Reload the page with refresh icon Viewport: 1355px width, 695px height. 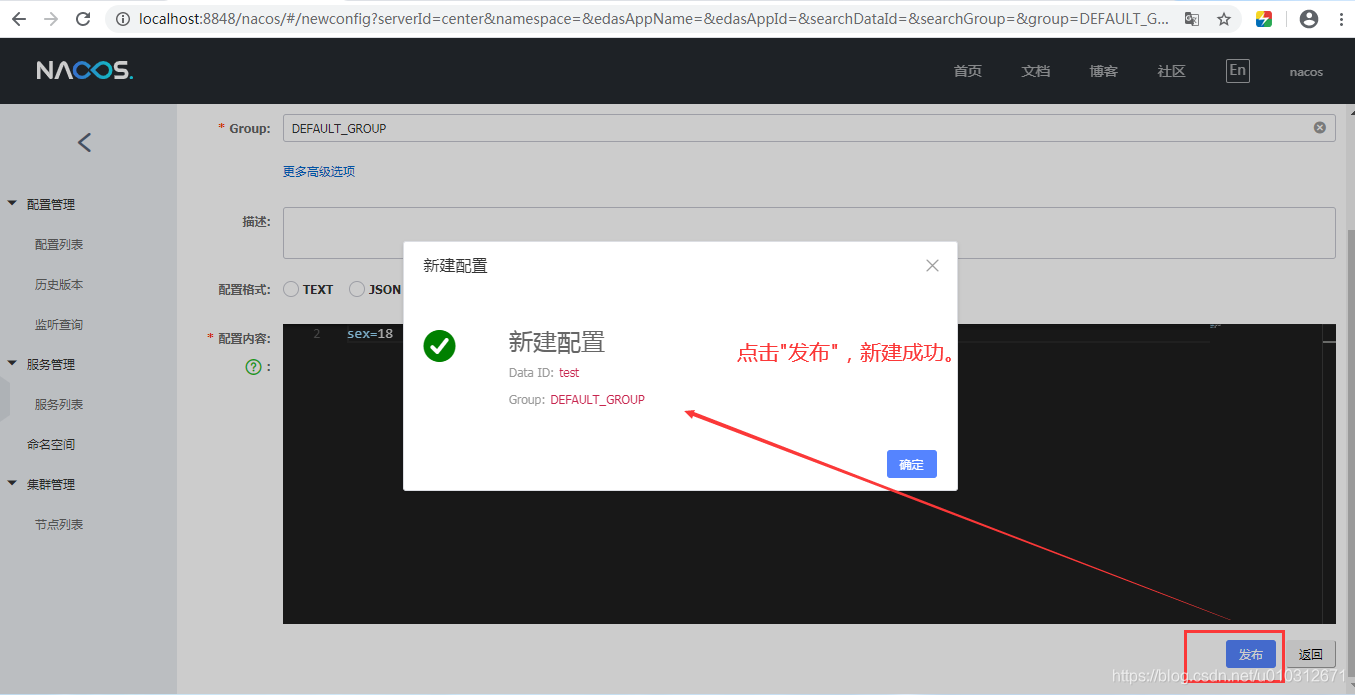coord(83,19)
